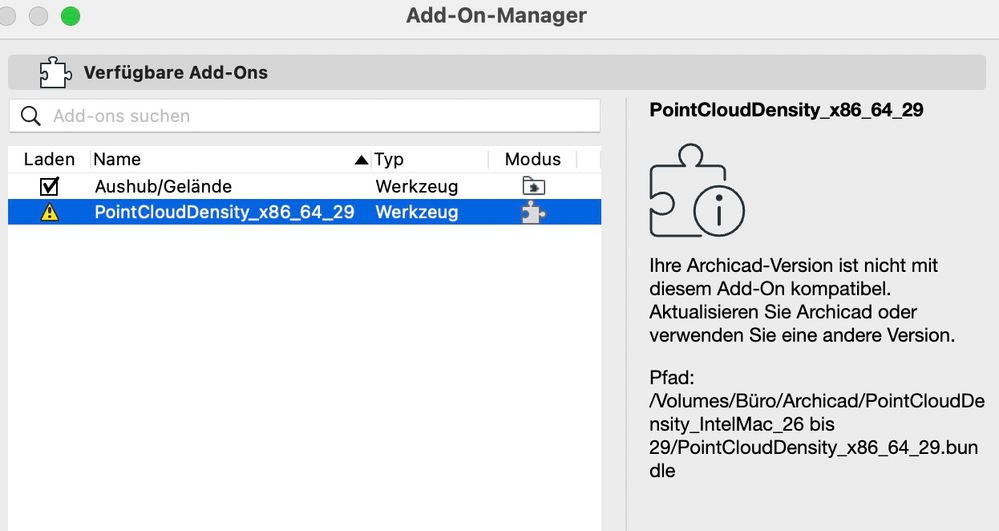This screenshot has height=531, width=999.
Task: Focus the Add-ons suchen search field
Action: (x=305, y=116)
